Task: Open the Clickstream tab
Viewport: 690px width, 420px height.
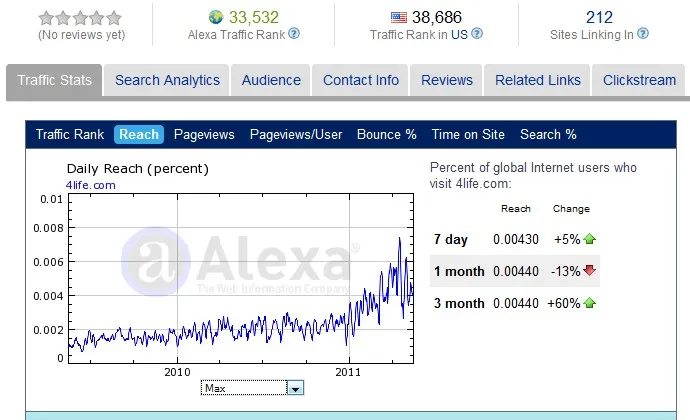Action: click(x=639, y=80)
